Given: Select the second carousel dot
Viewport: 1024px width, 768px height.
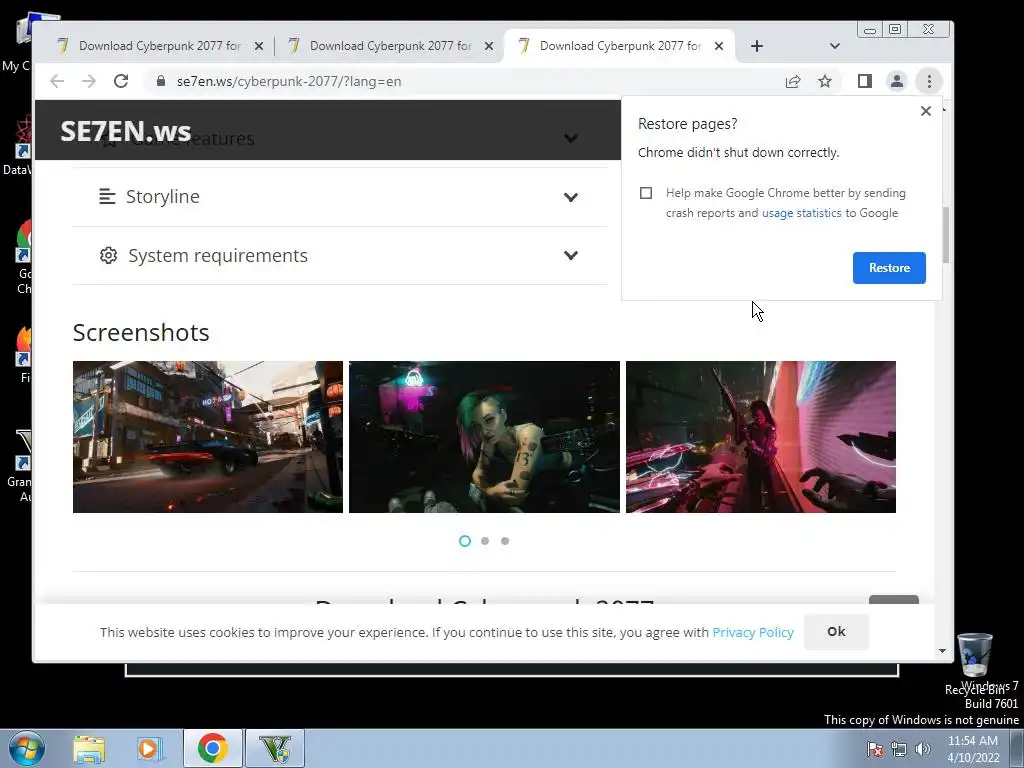Looking at the screenshot, I should click(485, 541).
